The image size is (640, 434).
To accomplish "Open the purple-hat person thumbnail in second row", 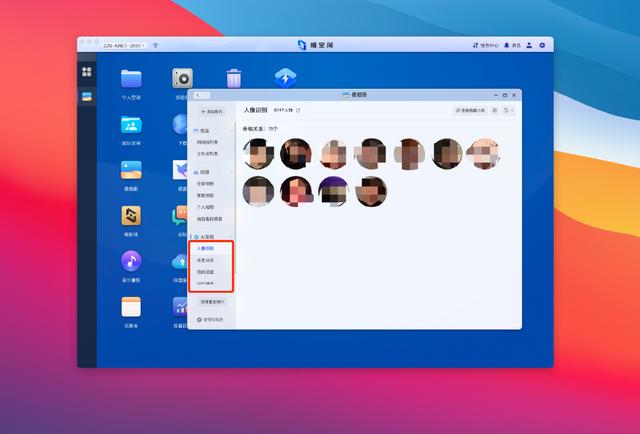I will (x=333, y=191).
